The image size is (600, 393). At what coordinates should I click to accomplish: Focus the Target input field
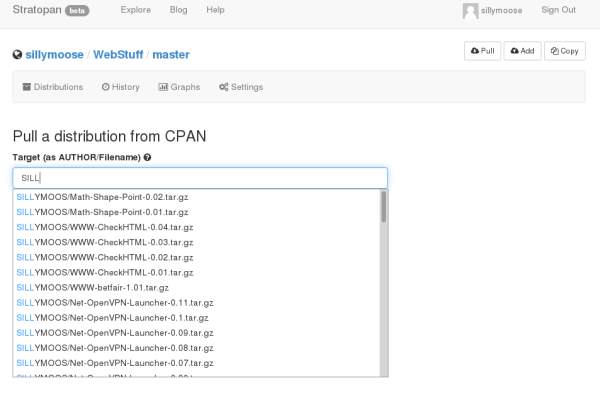200,178
